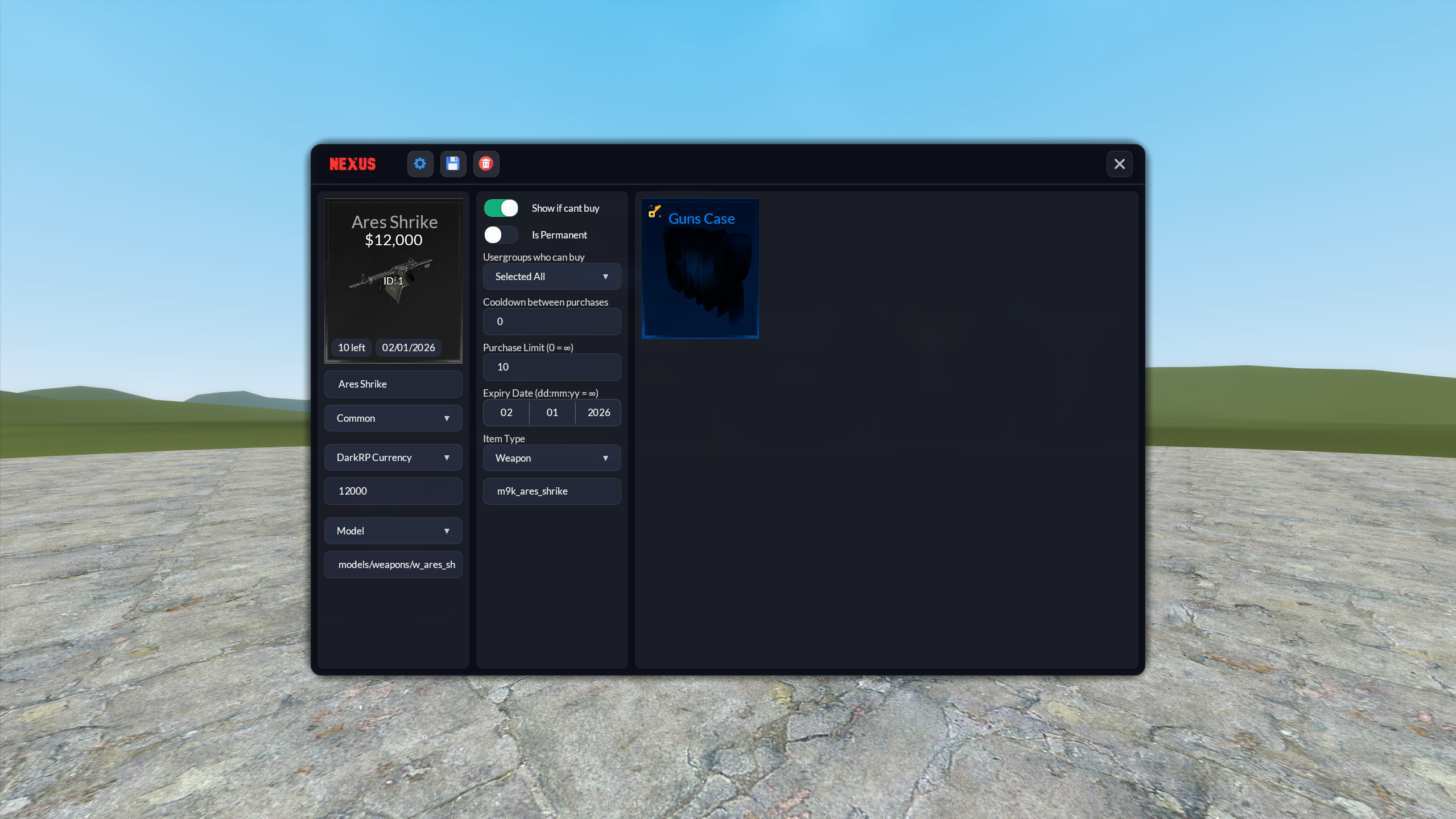Open settings via the gear icon
Image resolution: width=1456 pixels, height=819 pixels.
click(x=420, y=164)
